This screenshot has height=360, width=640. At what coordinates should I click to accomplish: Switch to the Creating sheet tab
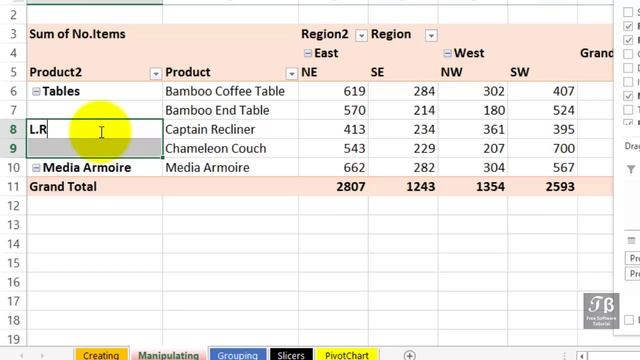[101, 355]
